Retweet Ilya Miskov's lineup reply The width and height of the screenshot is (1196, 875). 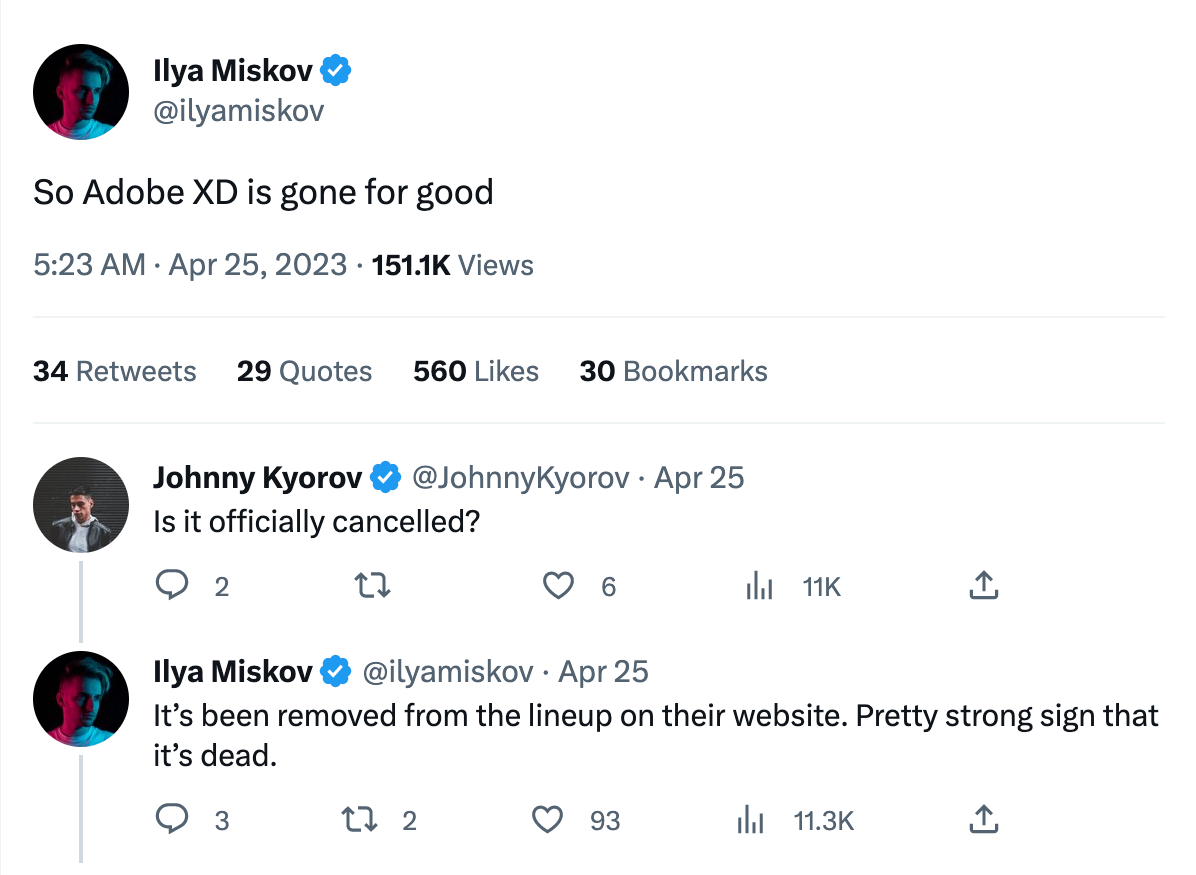(359, 820)
